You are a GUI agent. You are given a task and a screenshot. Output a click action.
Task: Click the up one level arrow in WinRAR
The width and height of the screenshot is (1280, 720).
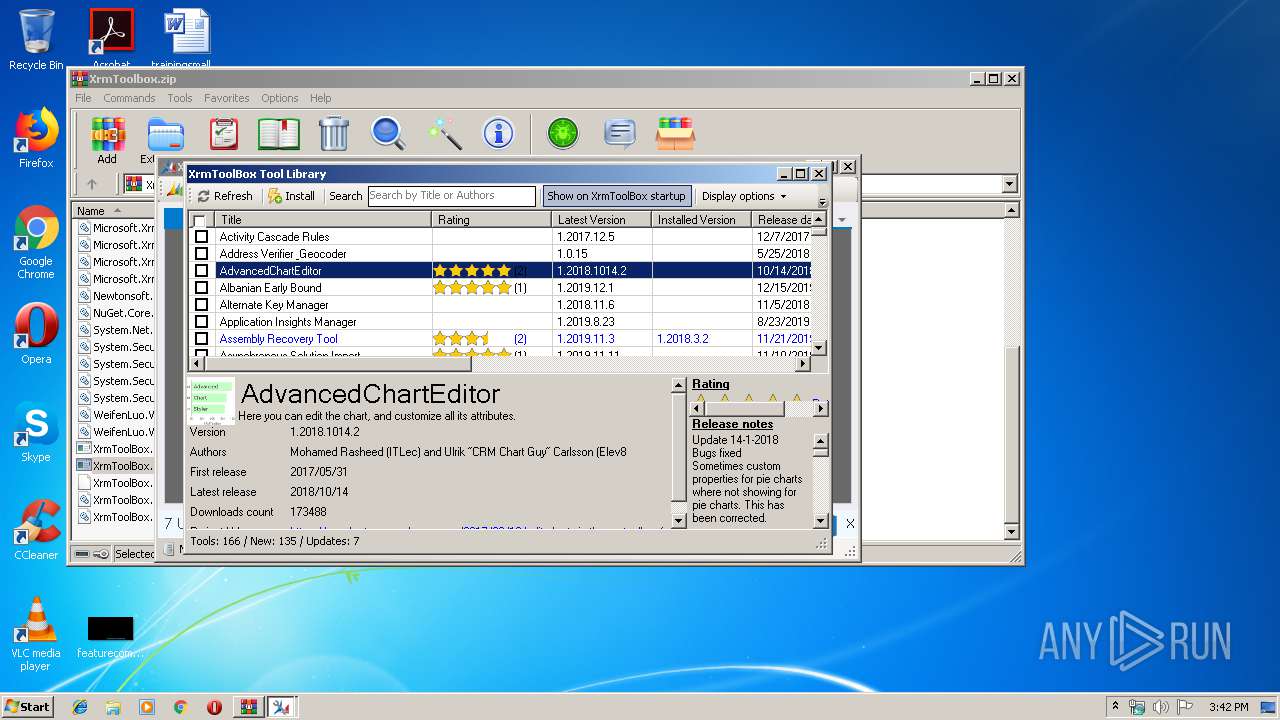[x=92, y=184]
